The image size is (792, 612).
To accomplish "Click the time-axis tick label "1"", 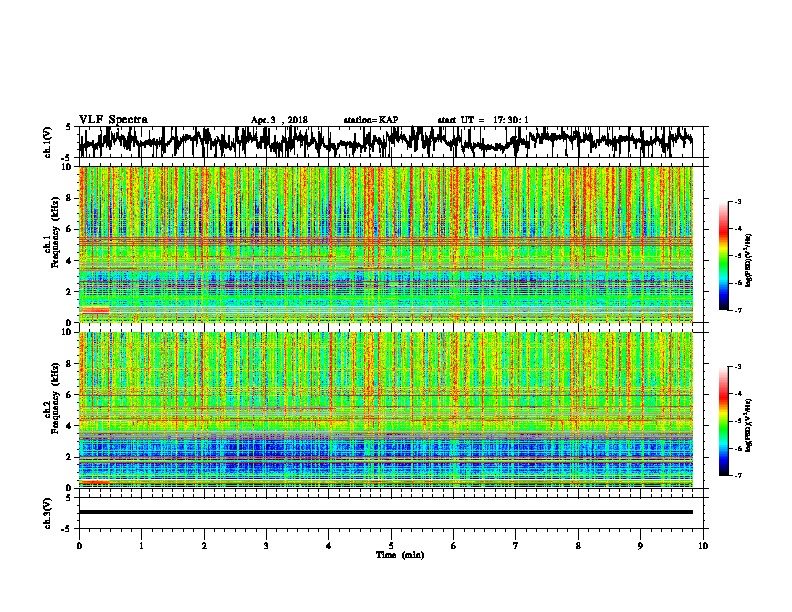I will point(141,545).
